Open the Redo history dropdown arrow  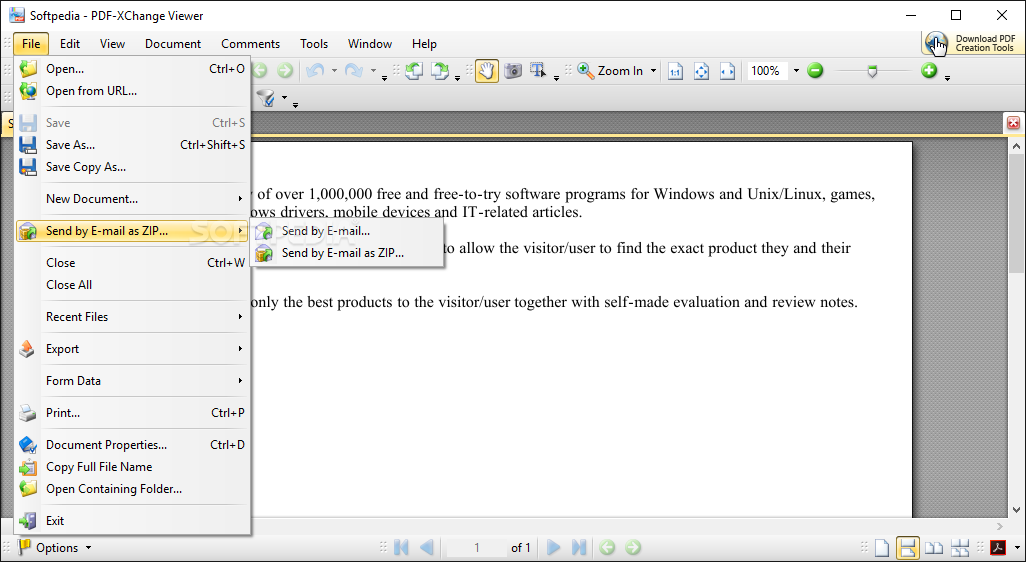click(373, 71)
